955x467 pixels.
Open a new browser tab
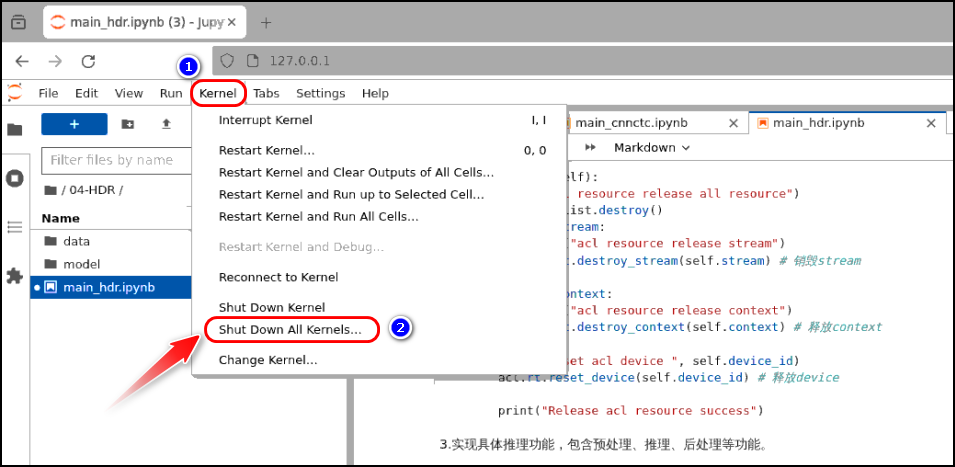pyautogui.click(x=266, y=23)
